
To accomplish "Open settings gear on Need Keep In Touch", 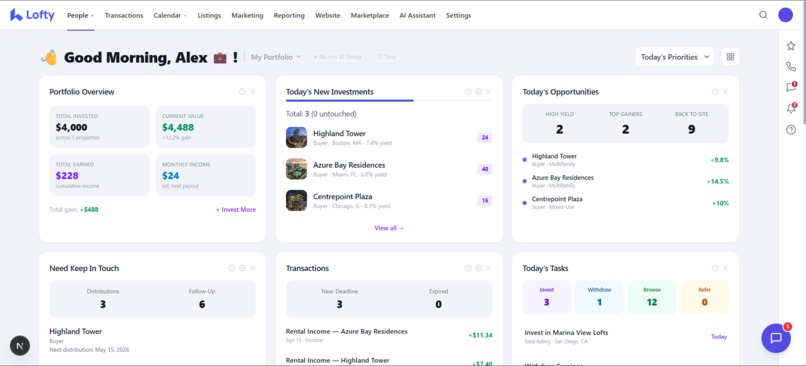I will (x=242, y=268).
